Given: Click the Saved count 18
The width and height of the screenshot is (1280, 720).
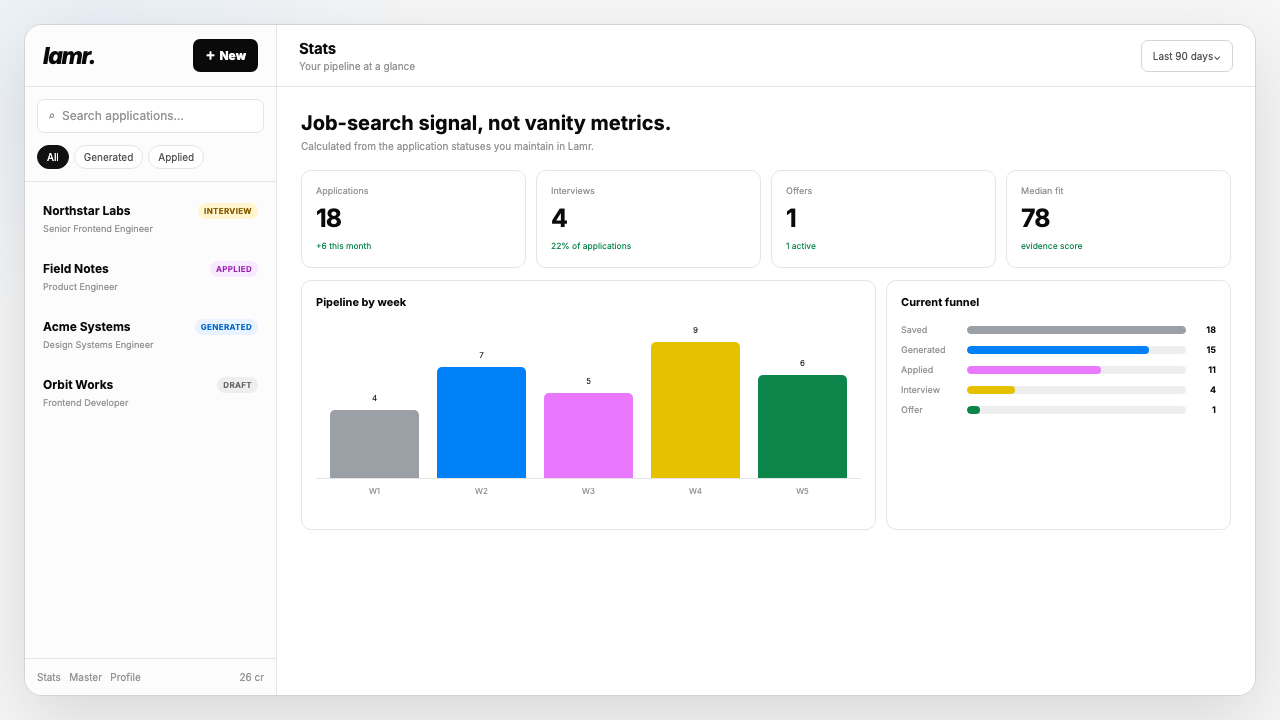Looking at the screenshot, I should (x=1211, y=330).
